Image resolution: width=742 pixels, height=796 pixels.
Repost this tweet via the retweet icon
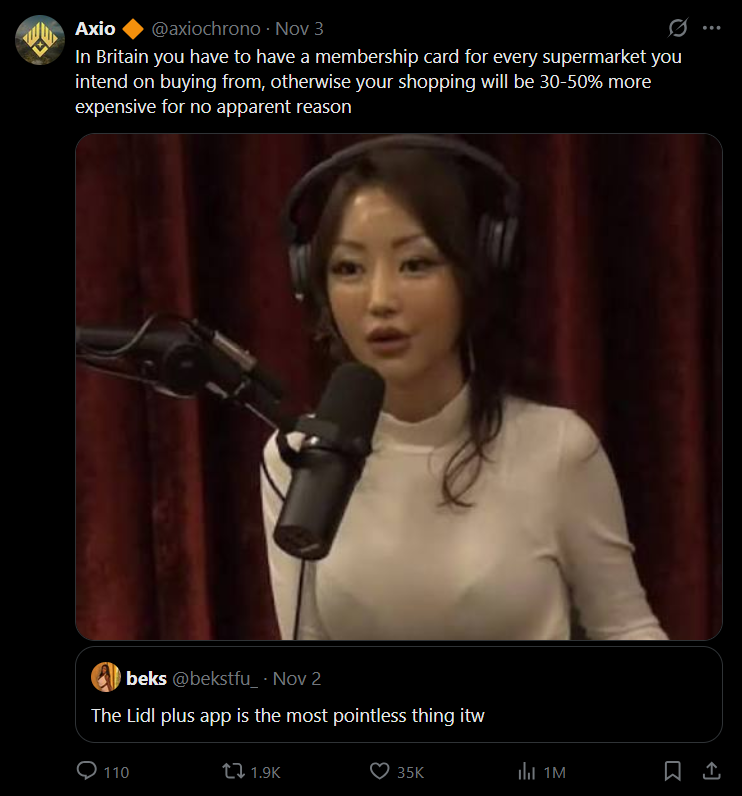(233, 771)
